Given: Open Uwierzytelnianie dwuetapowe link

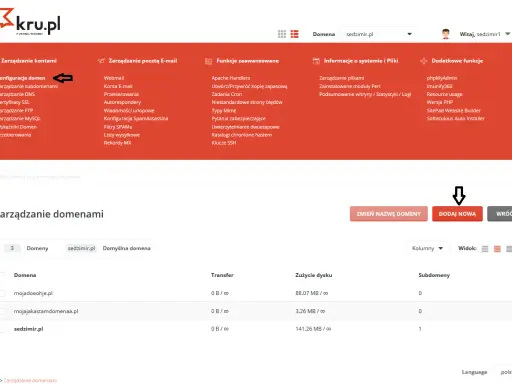Looking at the screenshot, I should [x=245, y=127].
